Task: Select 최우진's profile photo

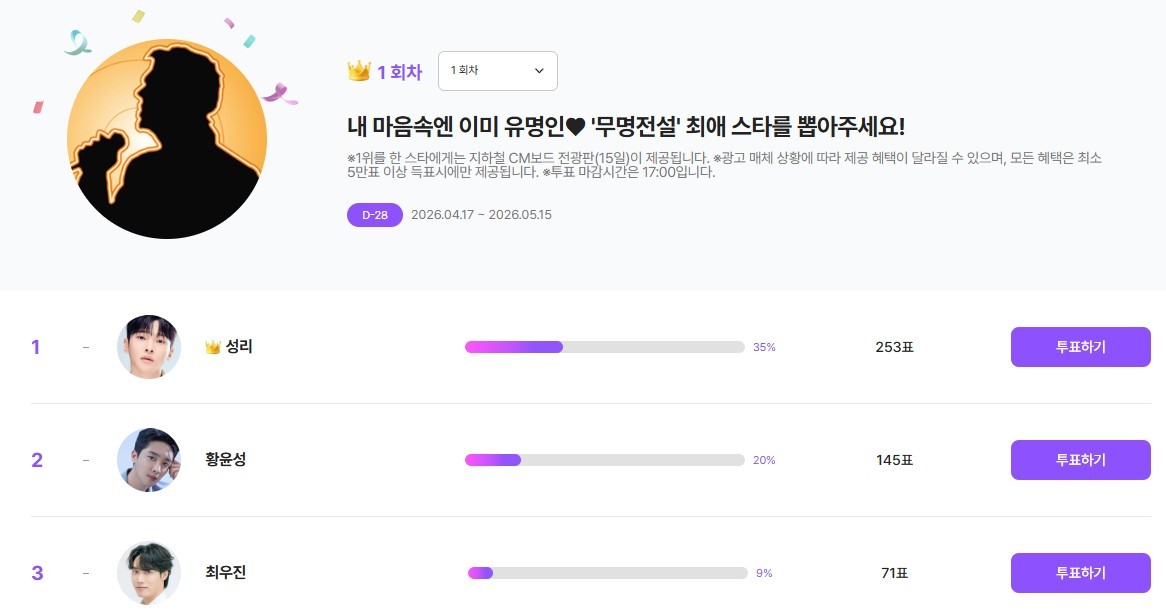Action: click(x=148, y=572)
